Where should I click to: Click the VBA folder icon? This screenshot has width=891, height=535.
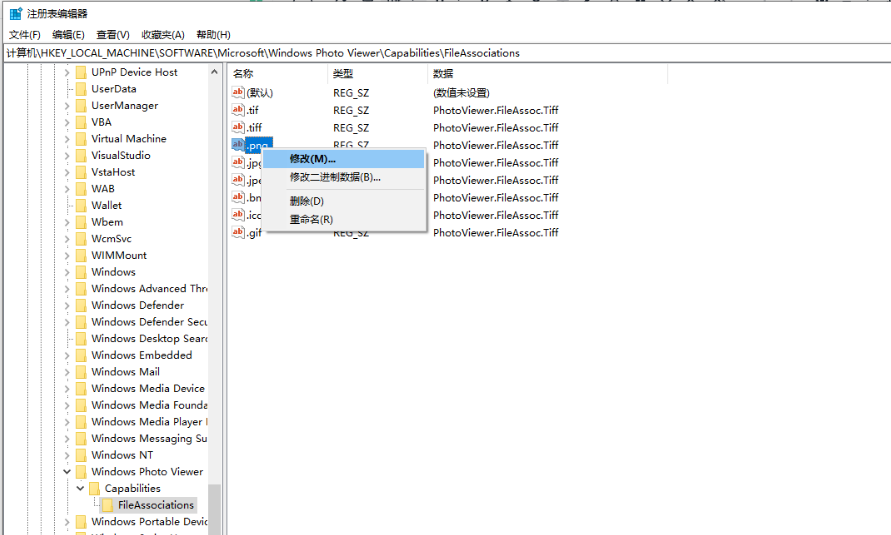click(x=81, y=122)
